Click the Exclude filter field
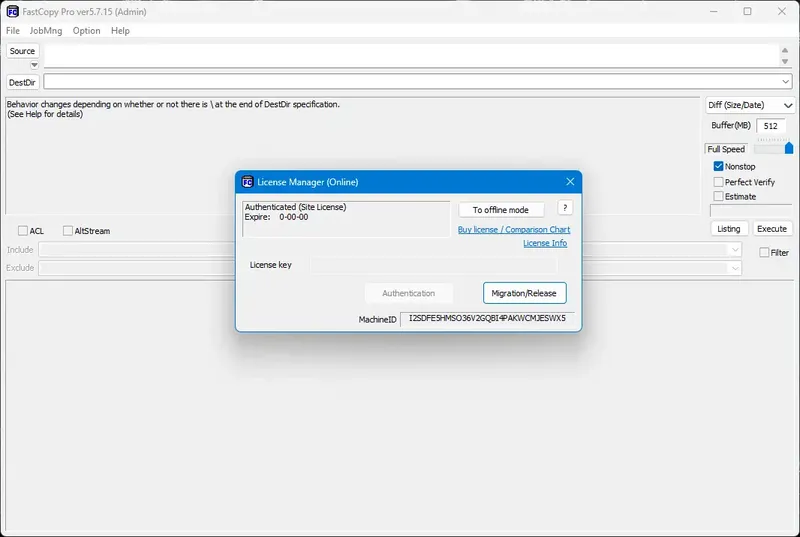The image size is (800, 537). pyautogui.click(x=390, y=268)
